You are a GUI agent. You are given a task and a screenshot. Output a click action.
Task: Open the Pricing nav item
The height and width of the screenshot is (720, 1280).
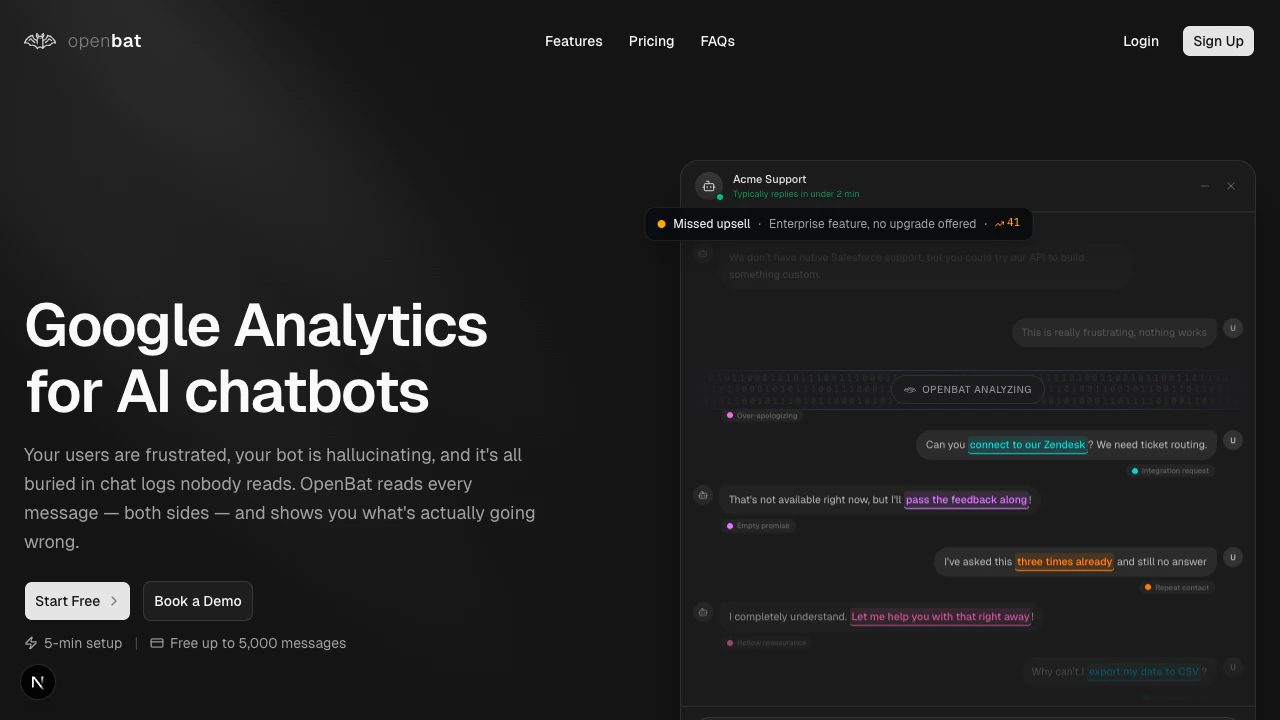coord(651,41)
